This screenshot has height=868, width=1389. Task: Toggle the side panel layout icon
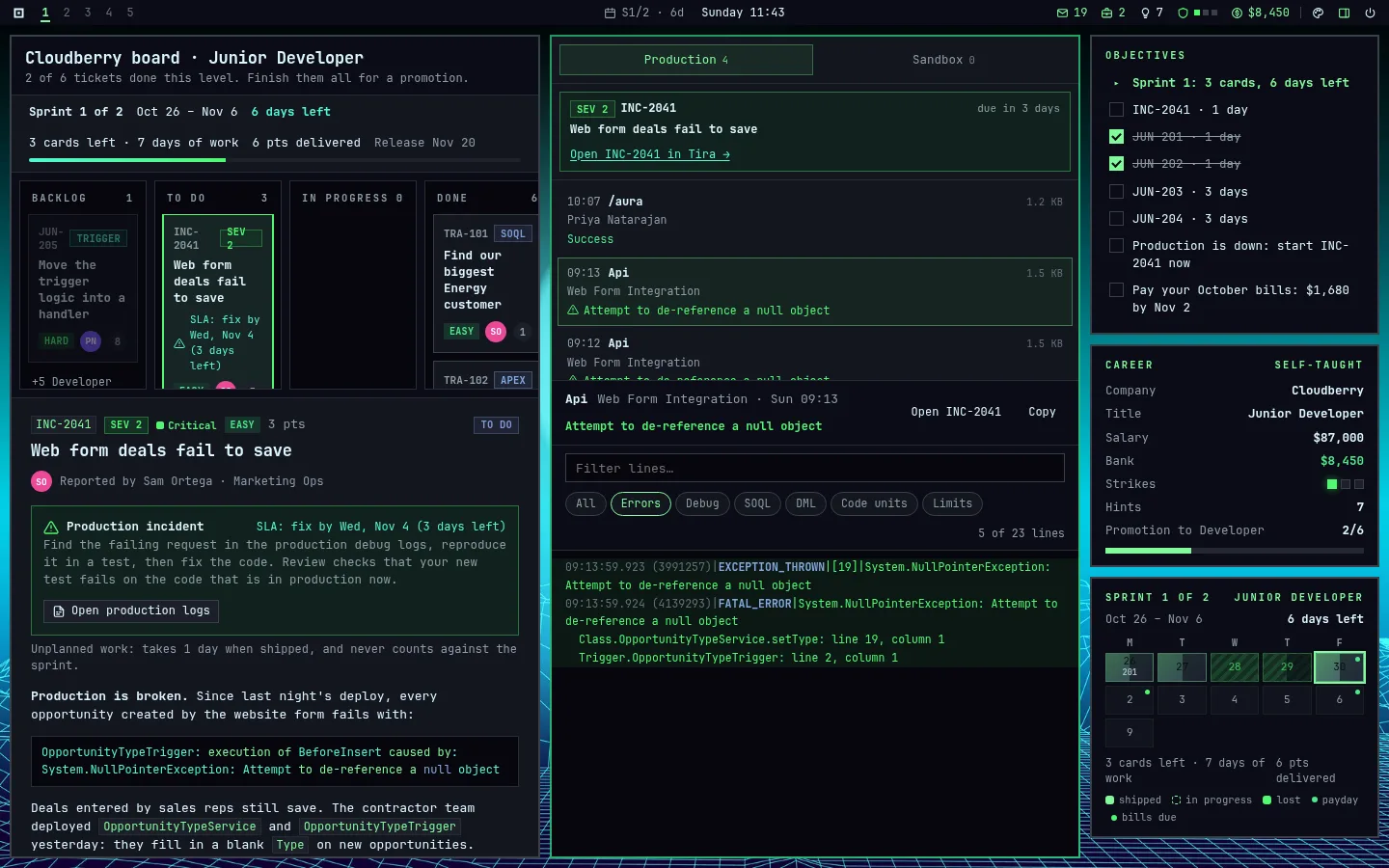click(1344, 13)
